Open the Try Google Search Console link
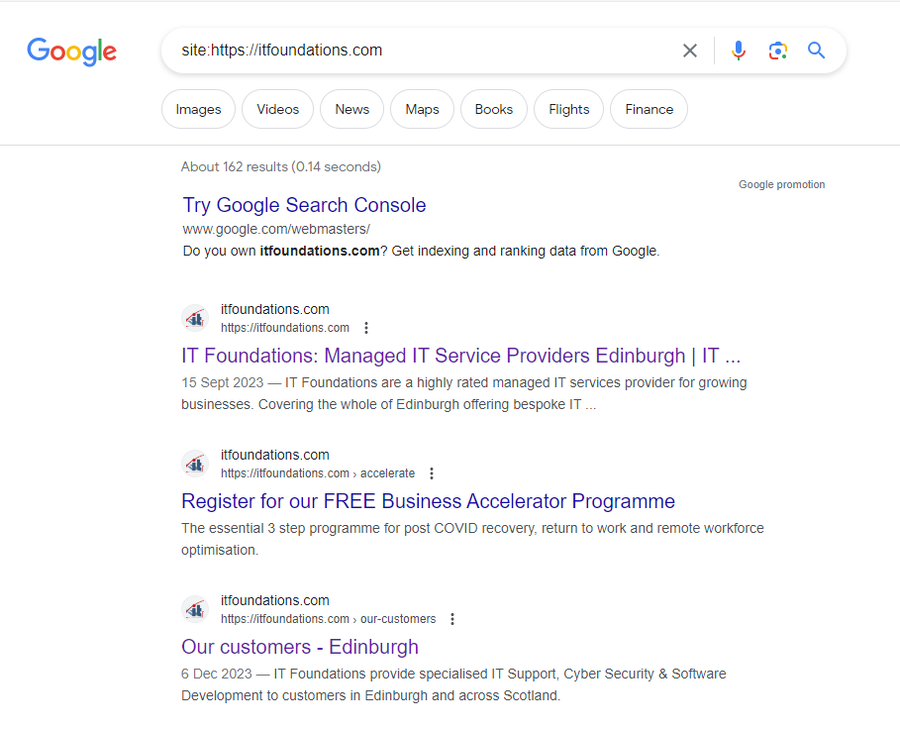900x730 pixels. 304,205
